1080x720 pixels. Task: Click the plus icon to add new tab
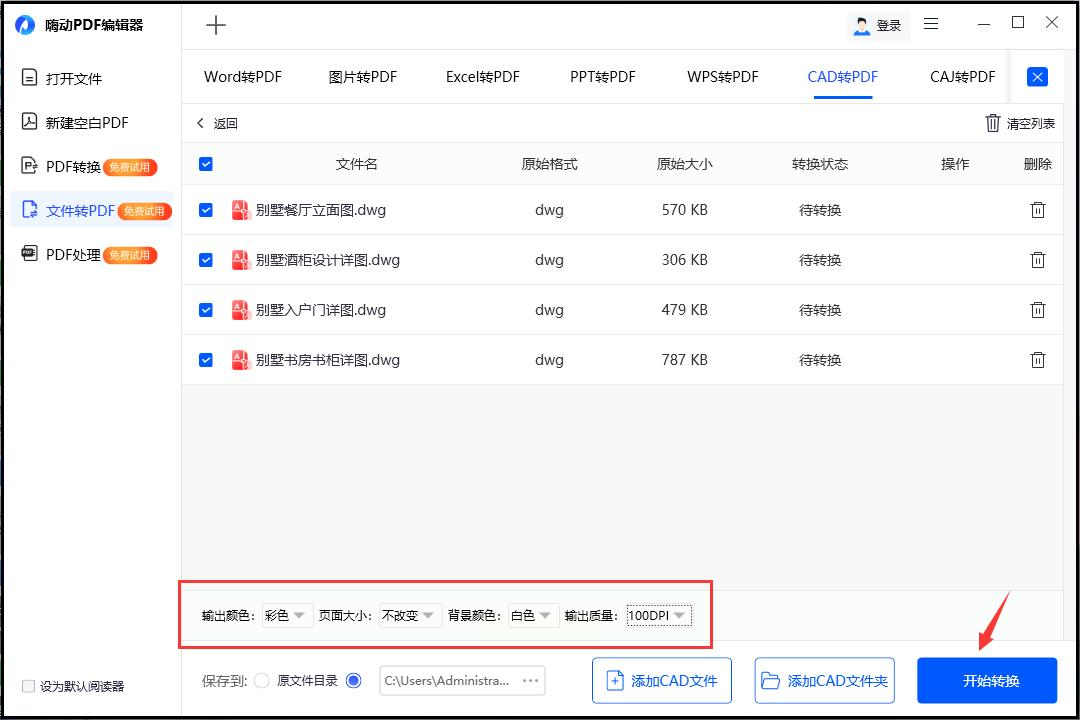[x=216, y=26]
